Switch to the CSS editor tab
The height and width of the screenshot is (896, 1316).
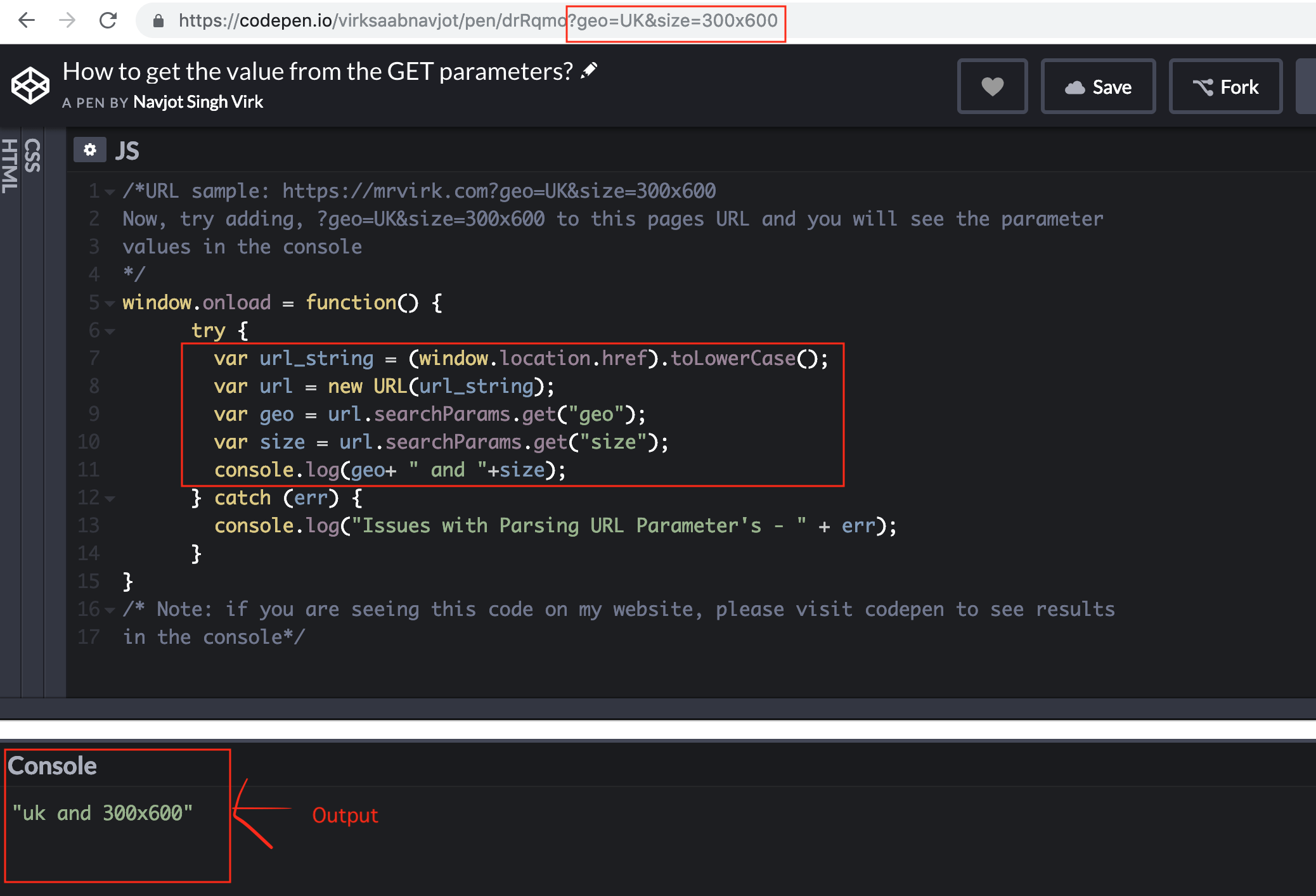(32, 155)
